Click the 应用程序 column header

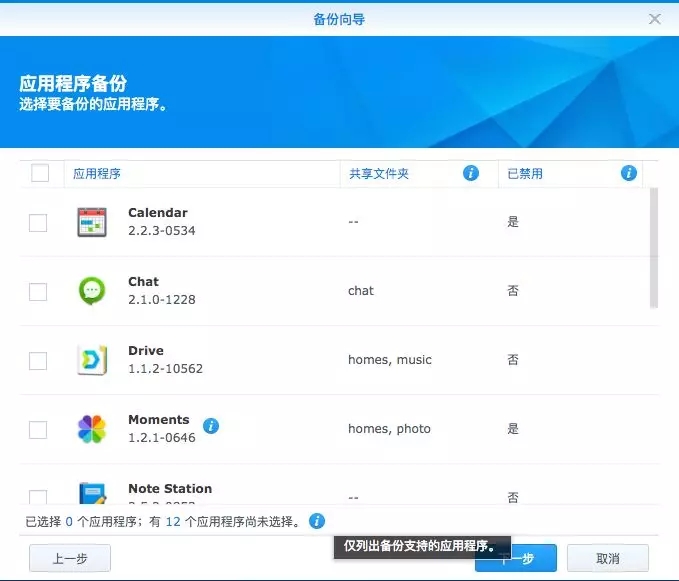[x=97, y=174]
